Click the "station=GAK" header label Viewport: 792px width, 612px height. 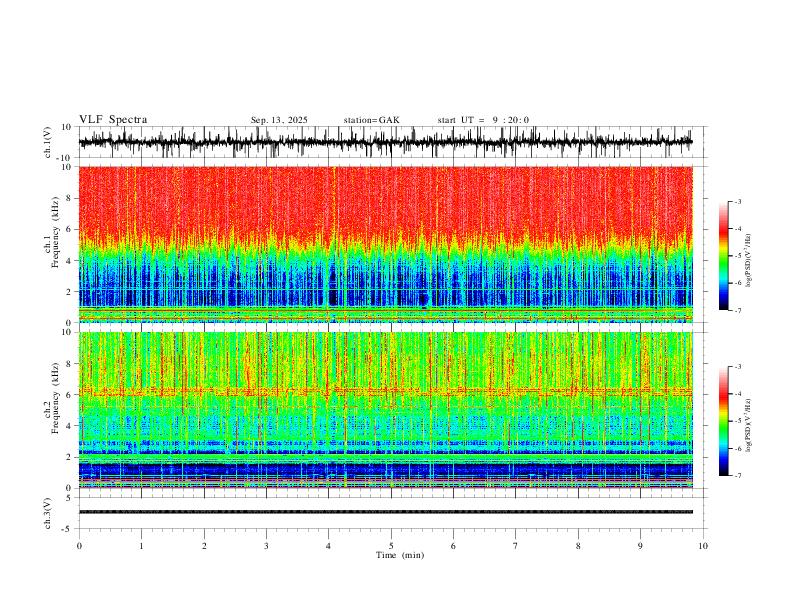tap(371, 120)
